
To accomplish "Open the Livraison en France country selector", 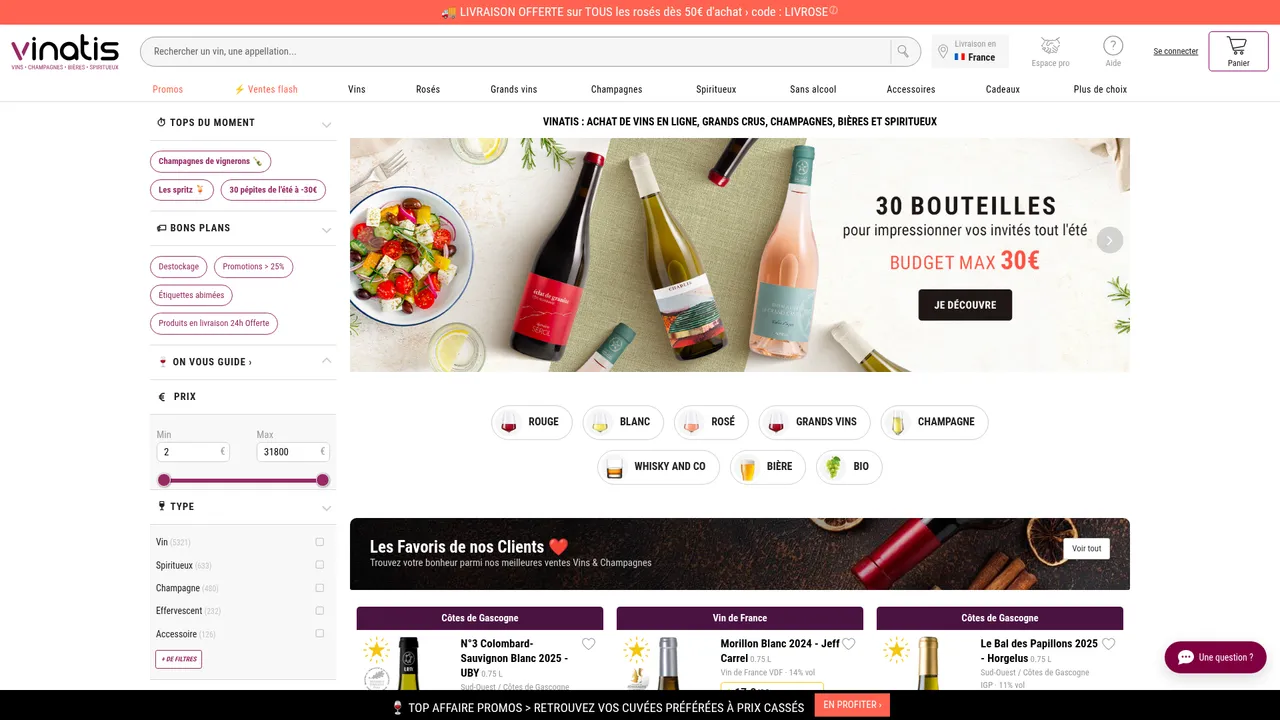I will coord(970,51).
